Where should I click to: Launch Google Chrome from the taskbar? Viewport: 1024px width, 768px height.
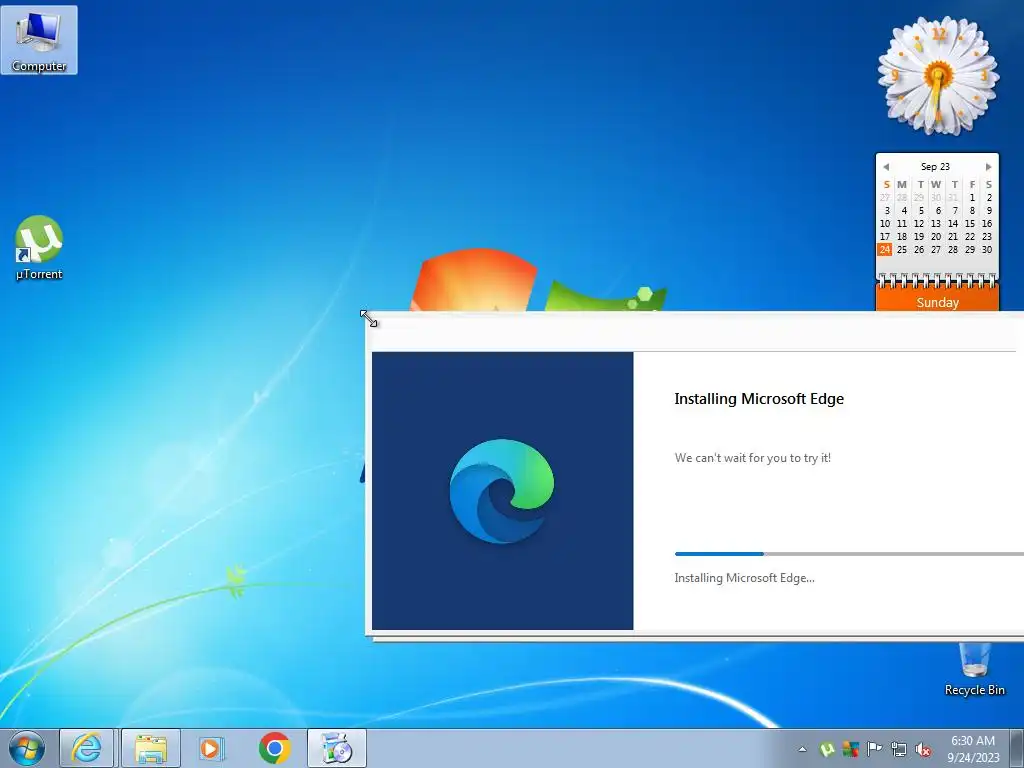point(274,748)
